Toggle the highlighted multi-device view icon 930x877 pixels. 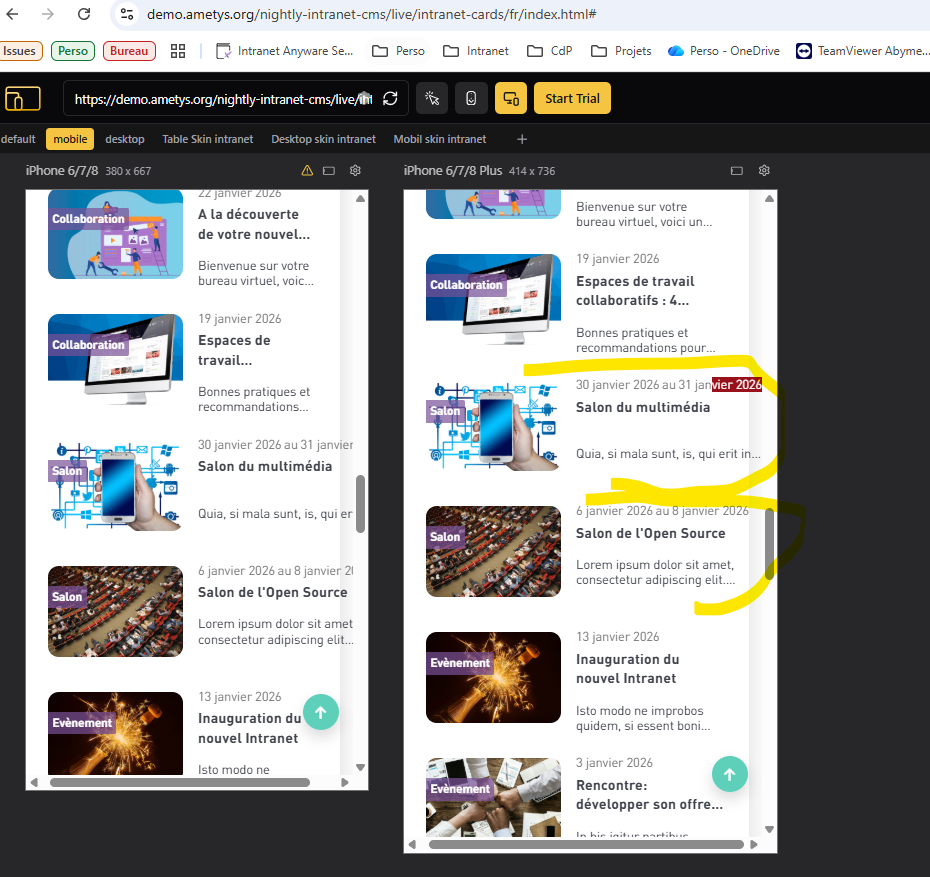pos(511,99)
